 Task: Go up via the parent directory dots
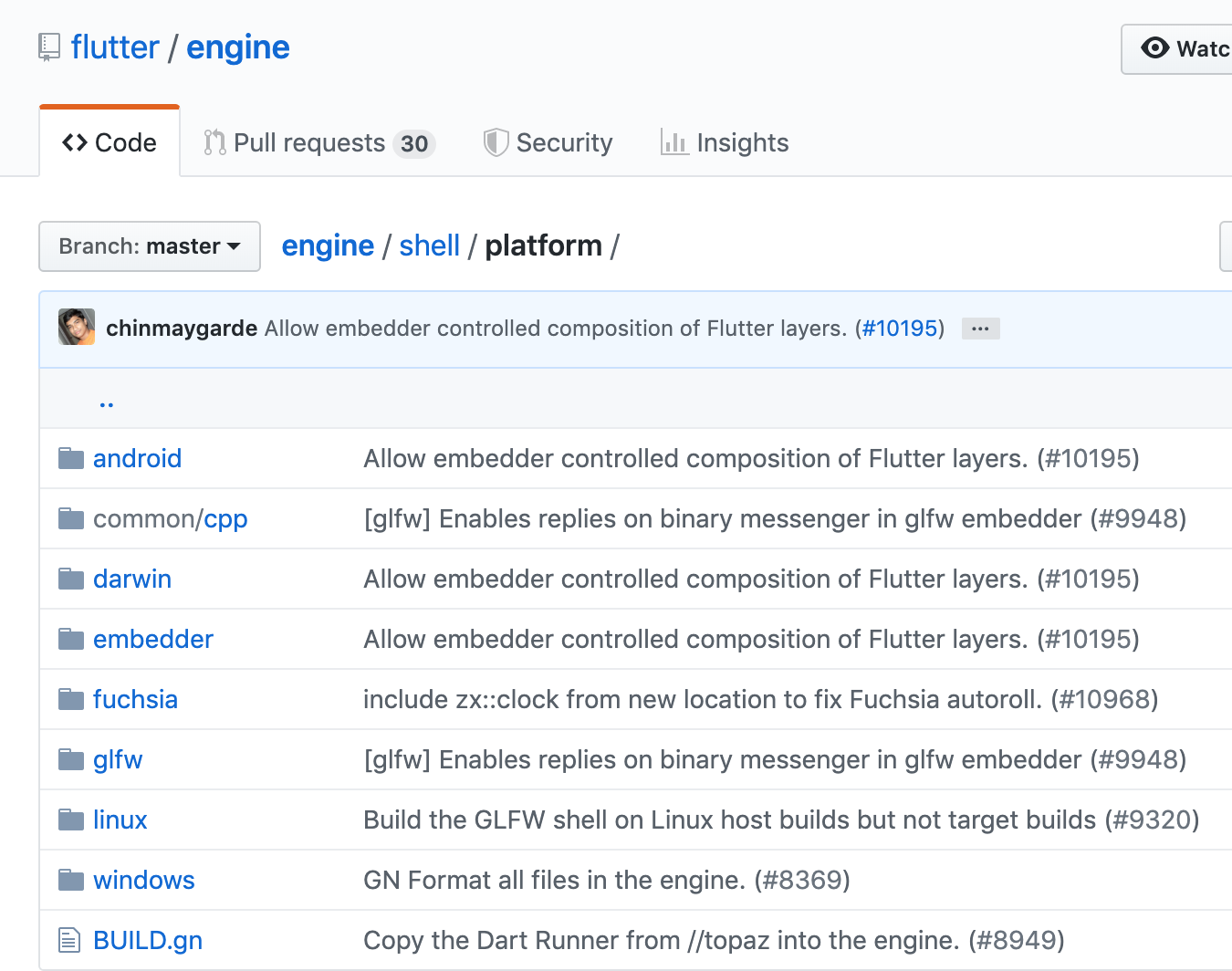point(107,402)
